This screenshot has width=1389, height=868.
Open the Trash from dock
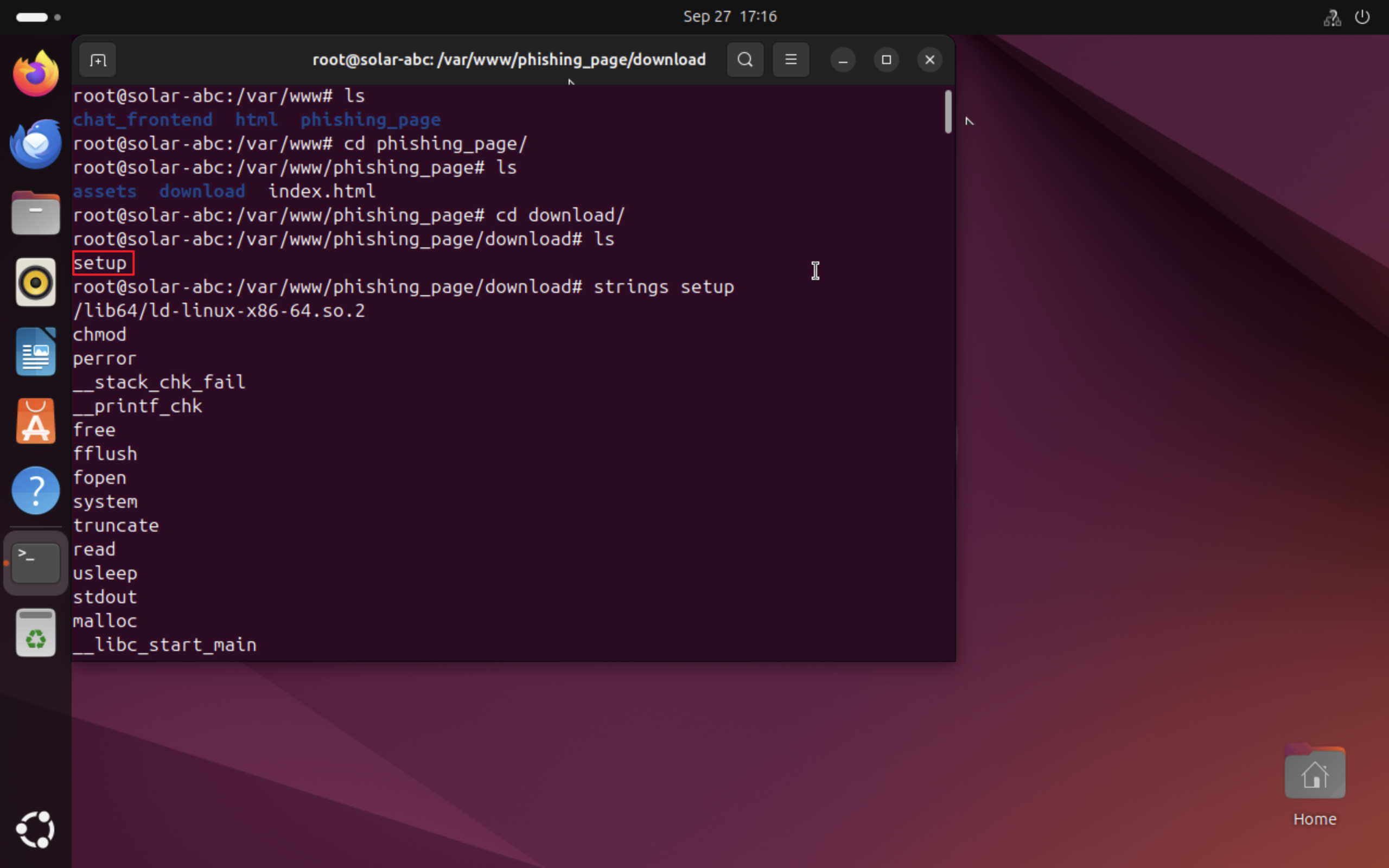click(36, 633)
